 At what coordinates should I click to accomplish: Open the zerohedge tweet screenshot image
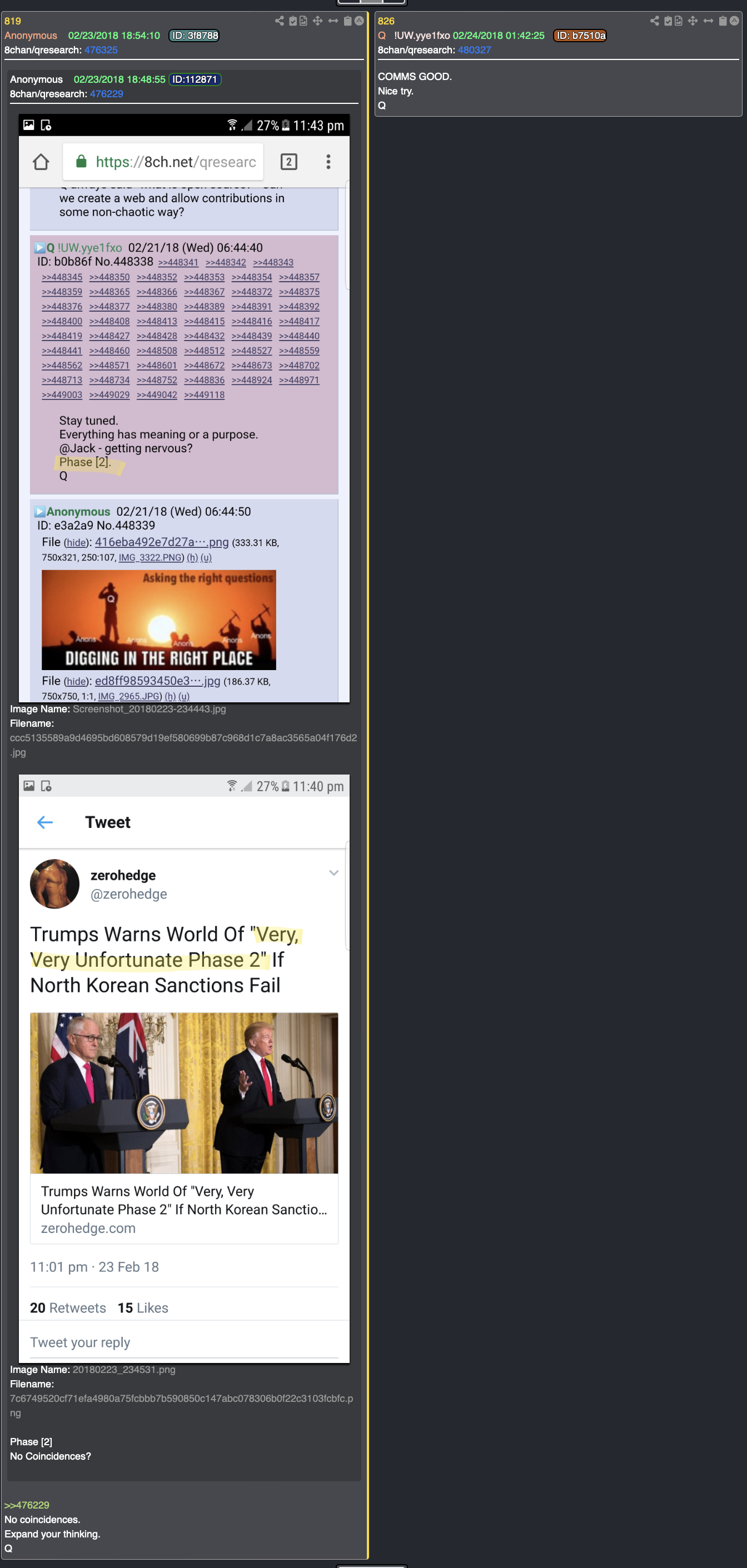184,1068
